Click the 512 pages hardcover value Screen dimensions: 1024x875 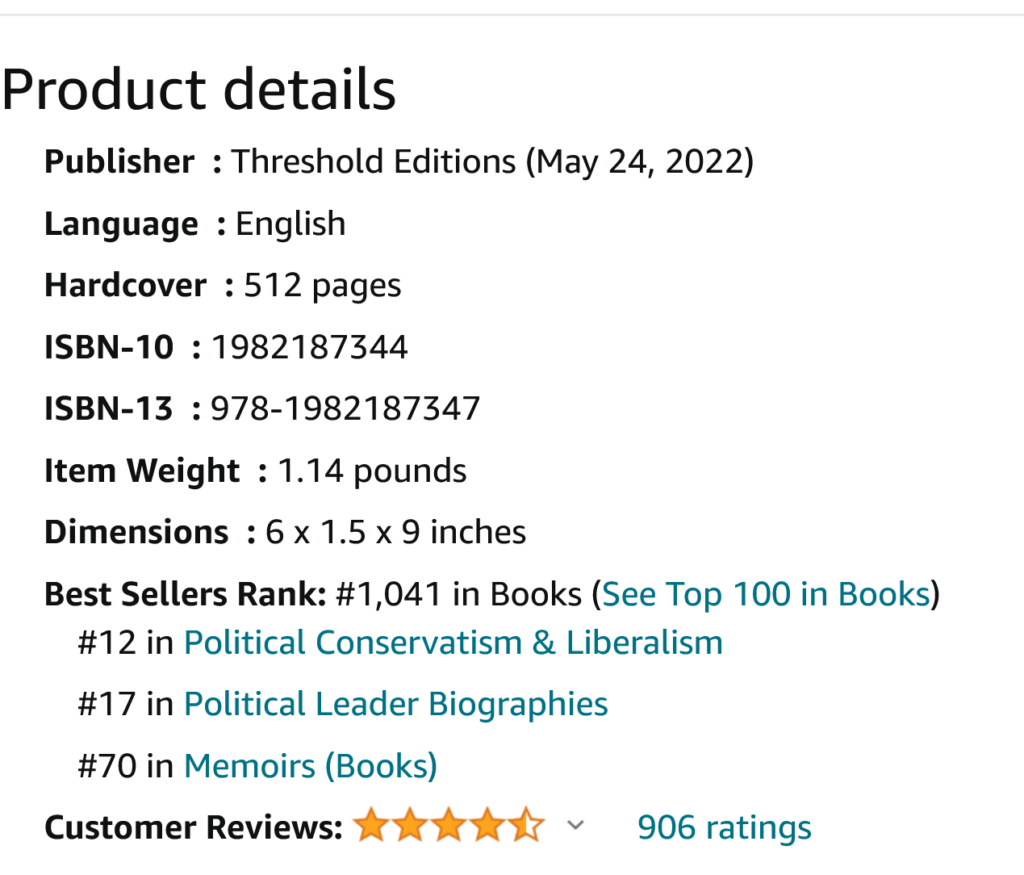[322, 285]
